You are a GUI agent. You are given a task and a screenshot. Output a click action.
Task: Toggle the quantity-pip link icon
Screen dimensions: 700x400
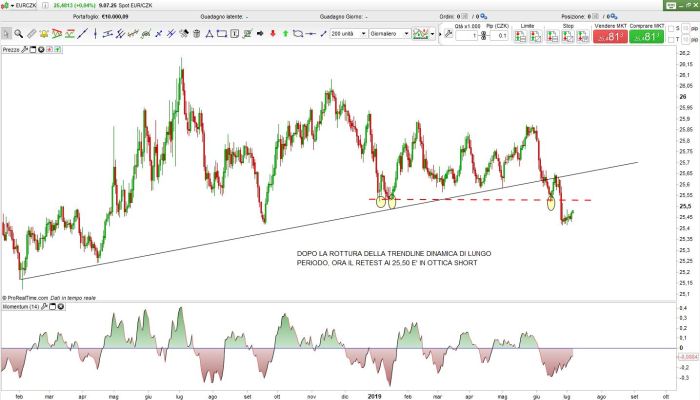pyautogui.click(x=485, y=35)
